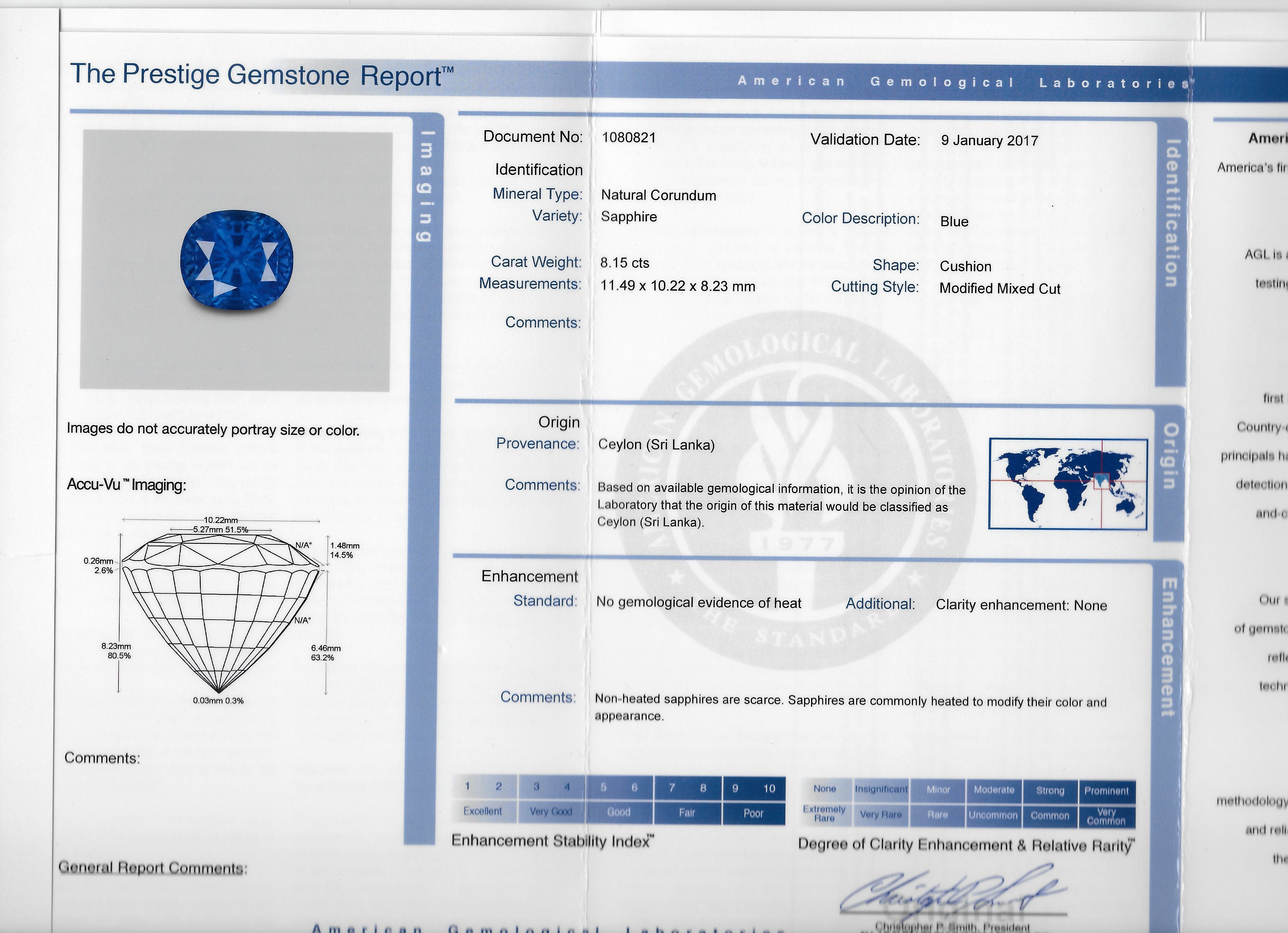1288x933 pixels.
Task: Click the "Provenance:" label
Action: (538, 444)
